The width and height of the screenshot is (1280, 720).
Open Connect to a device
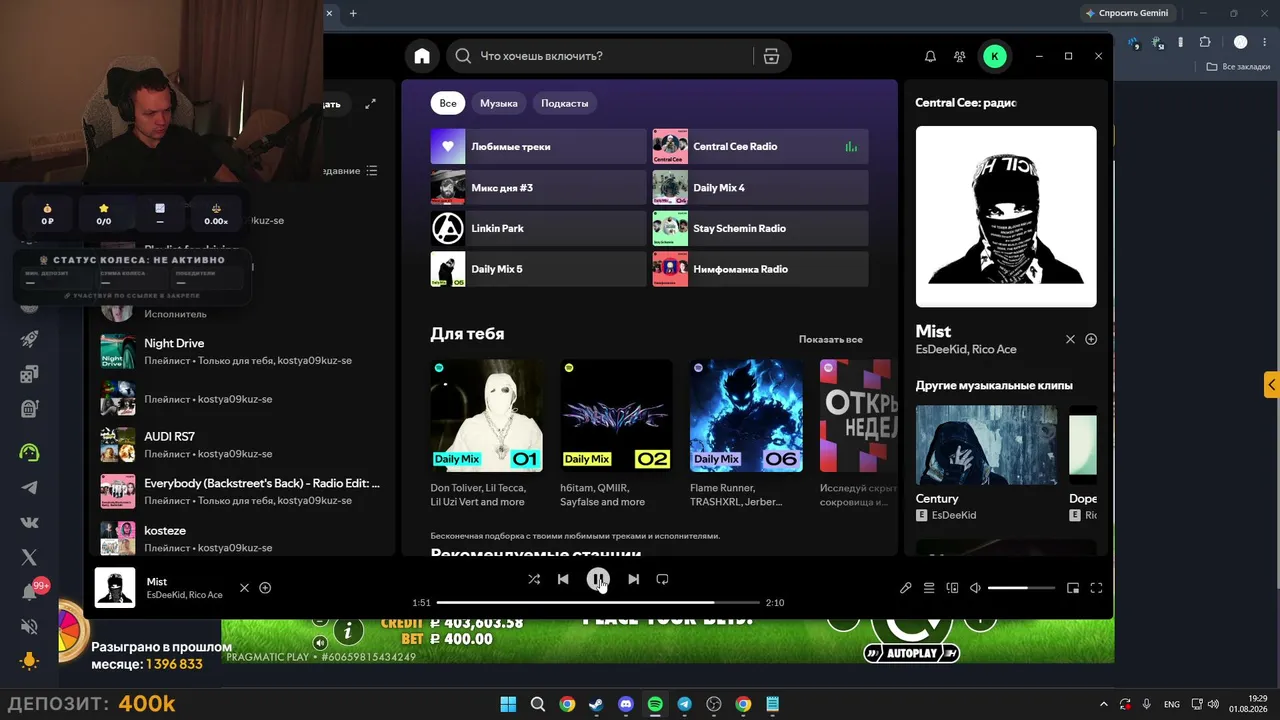[x=952, y=588]
